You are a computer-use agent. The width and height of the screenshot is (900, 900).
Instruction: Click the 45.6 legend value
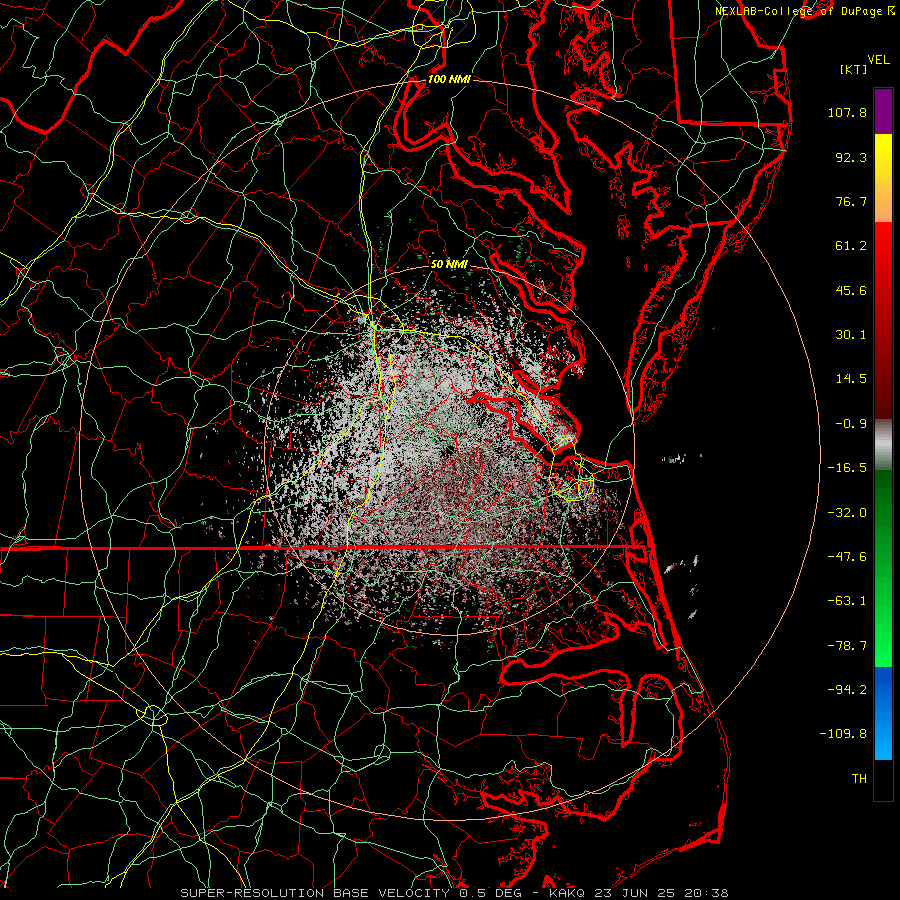coord(851,290)
